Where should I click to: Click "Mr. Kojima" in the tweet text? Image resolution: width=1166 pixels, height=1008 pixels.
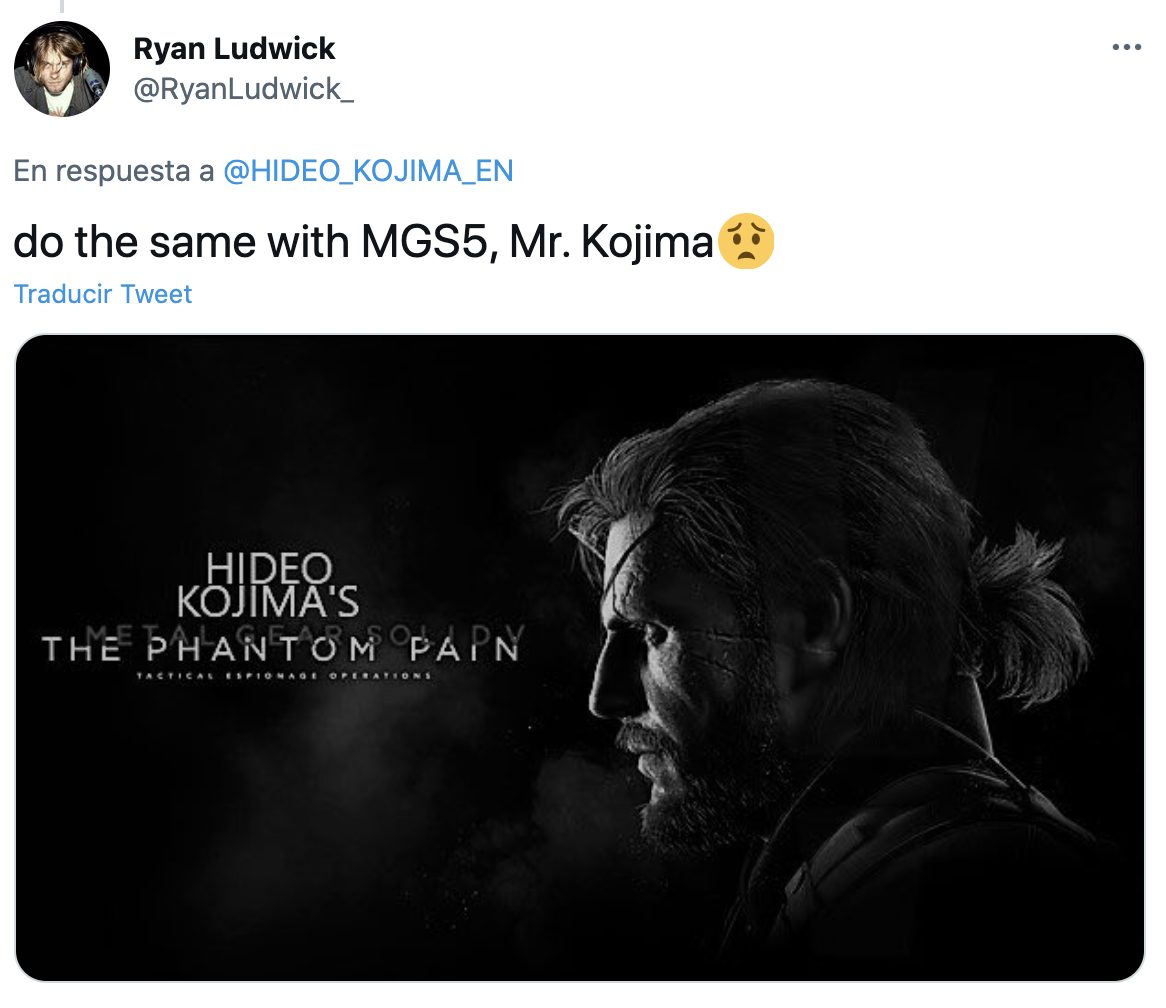[610, 244]
